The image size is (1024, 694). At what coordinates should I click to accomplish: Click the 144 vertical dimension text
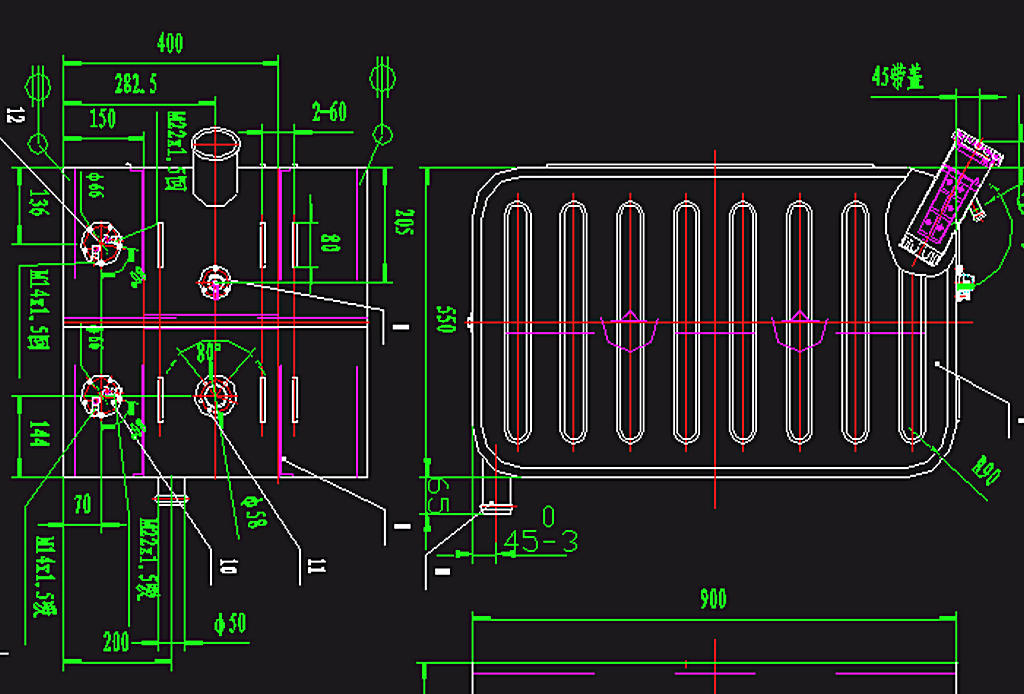click(x=39, y=433)
